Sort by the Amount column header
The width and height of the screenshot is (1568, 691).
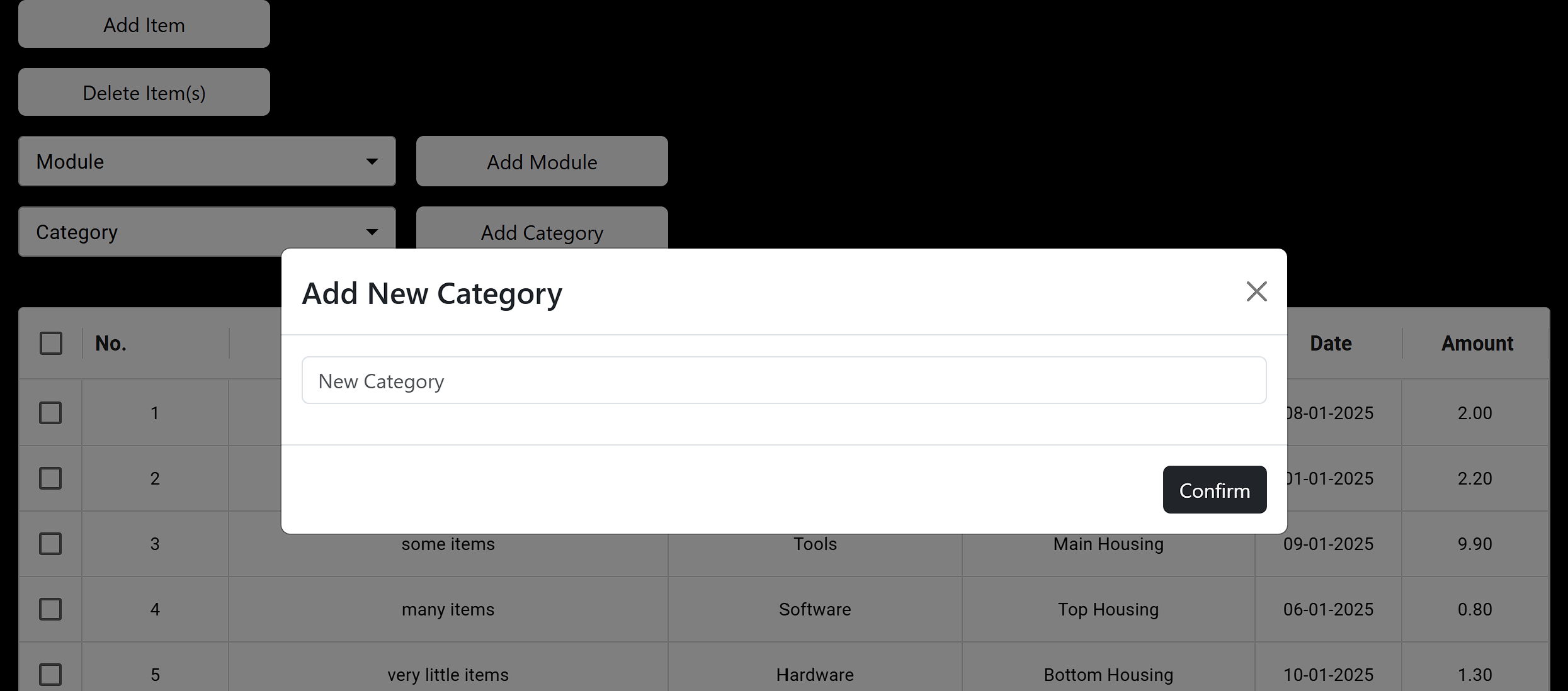point(1477,344)
